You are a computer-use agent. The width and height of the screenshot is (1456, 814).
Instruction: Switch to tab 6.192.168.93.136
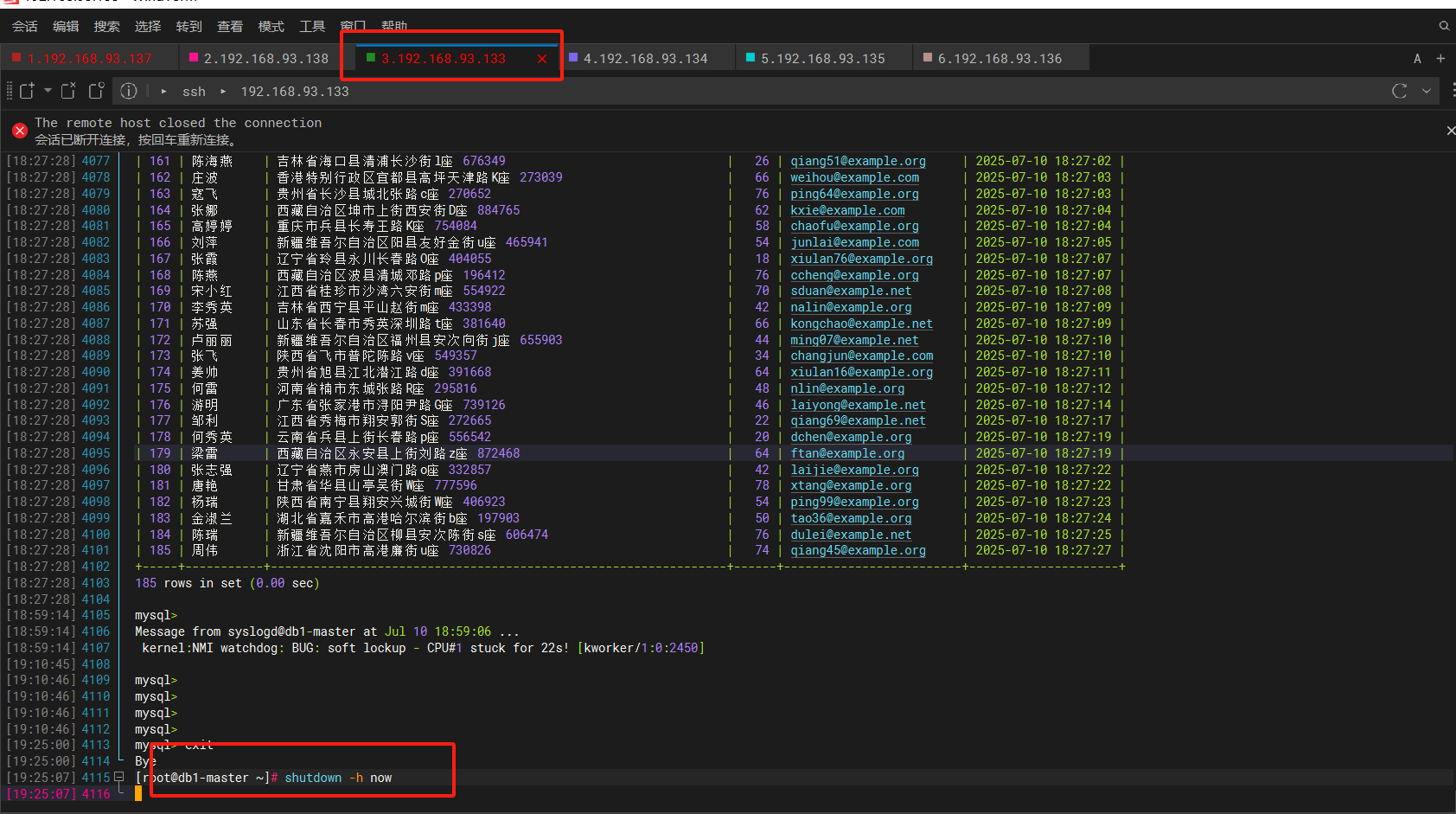click(x=1000, y=58)
